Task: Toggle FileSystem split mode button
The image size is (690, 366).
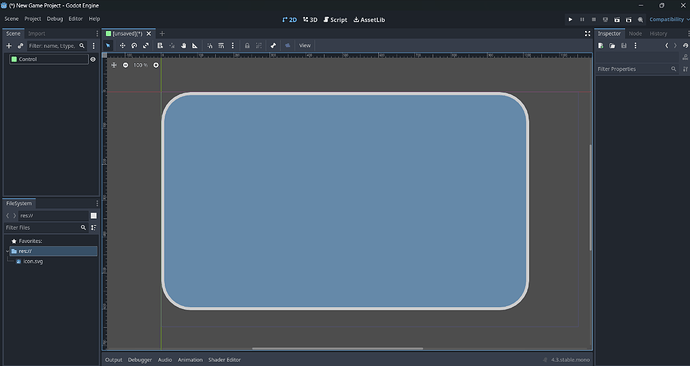Action: click(94, 216)
